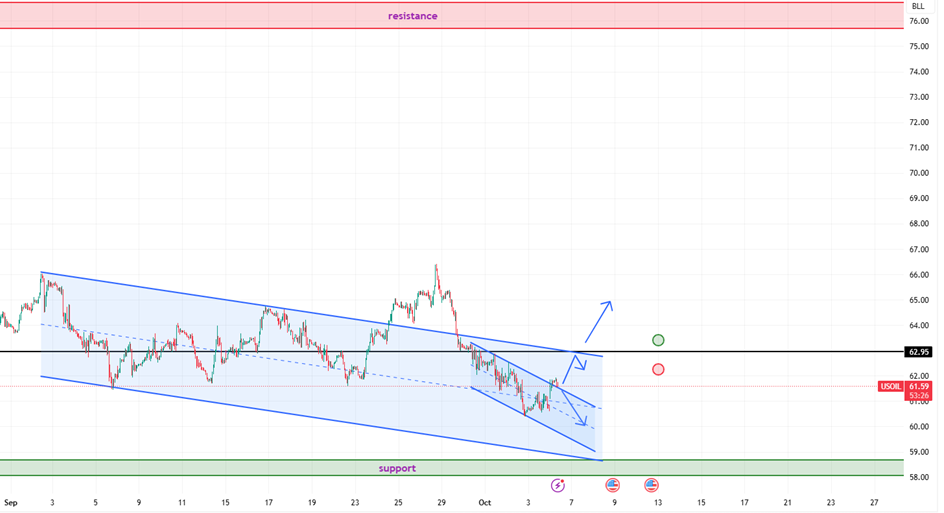944x513 pixels.
Task: Click the 'Sep' date on time axis
Action: click(11, 502)
